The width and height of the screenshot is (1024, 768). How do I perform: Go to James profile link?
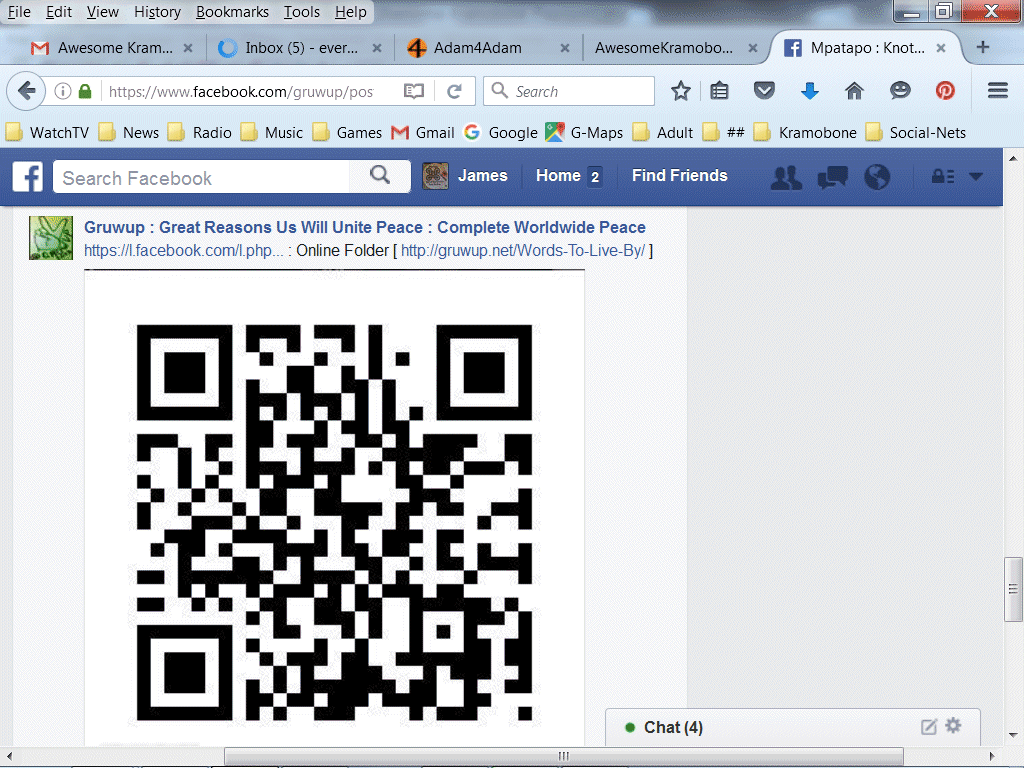pyautogui.click(x=483, y=175)
